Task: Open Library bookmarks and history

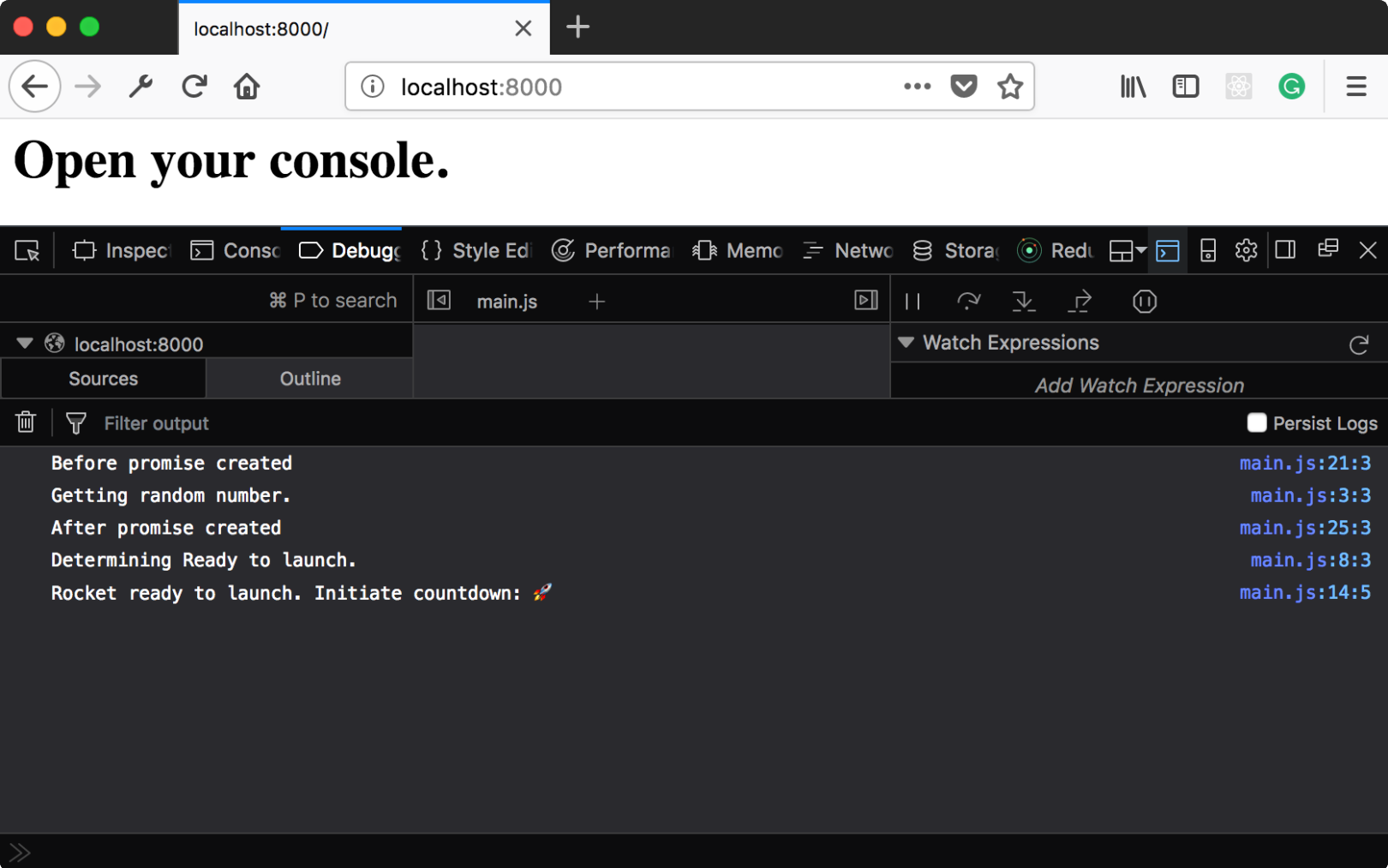Action: (1133, 87)
